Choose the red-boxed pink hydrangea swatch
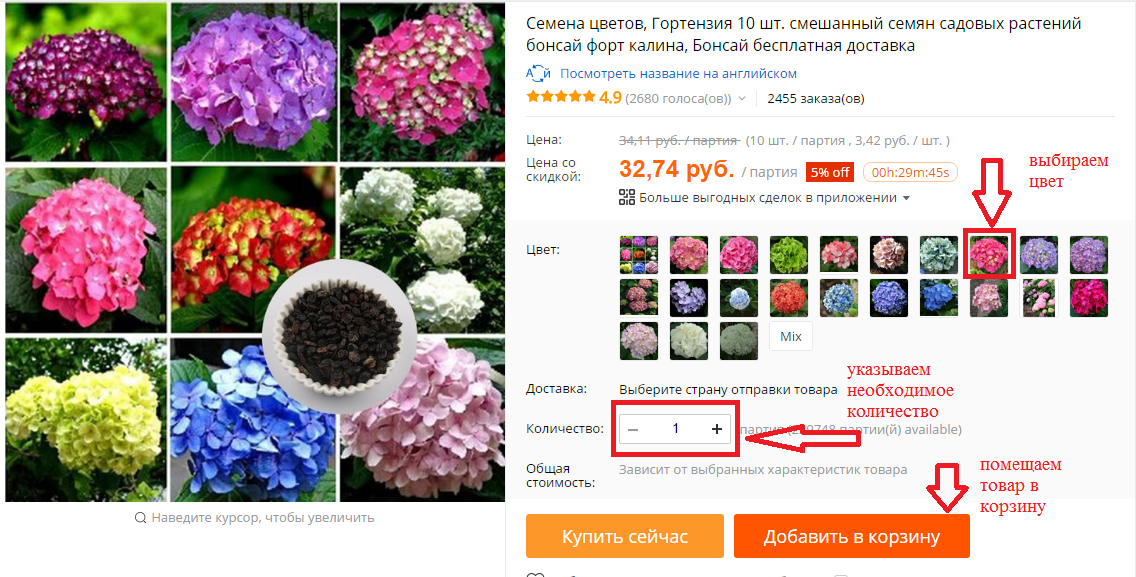1136x577 pixels. 989,255
